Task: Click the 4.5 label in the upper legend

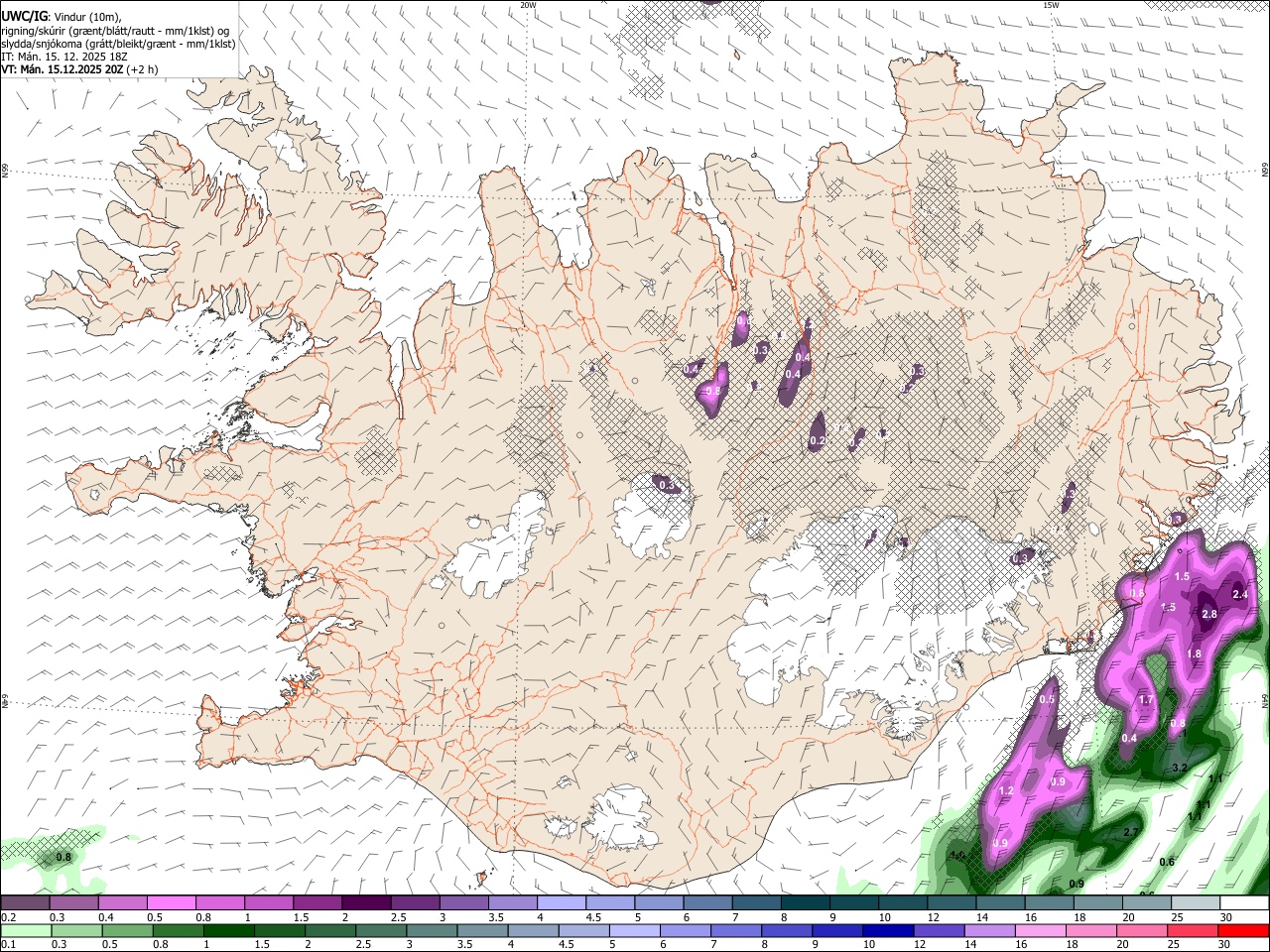Action: point(593,917)
